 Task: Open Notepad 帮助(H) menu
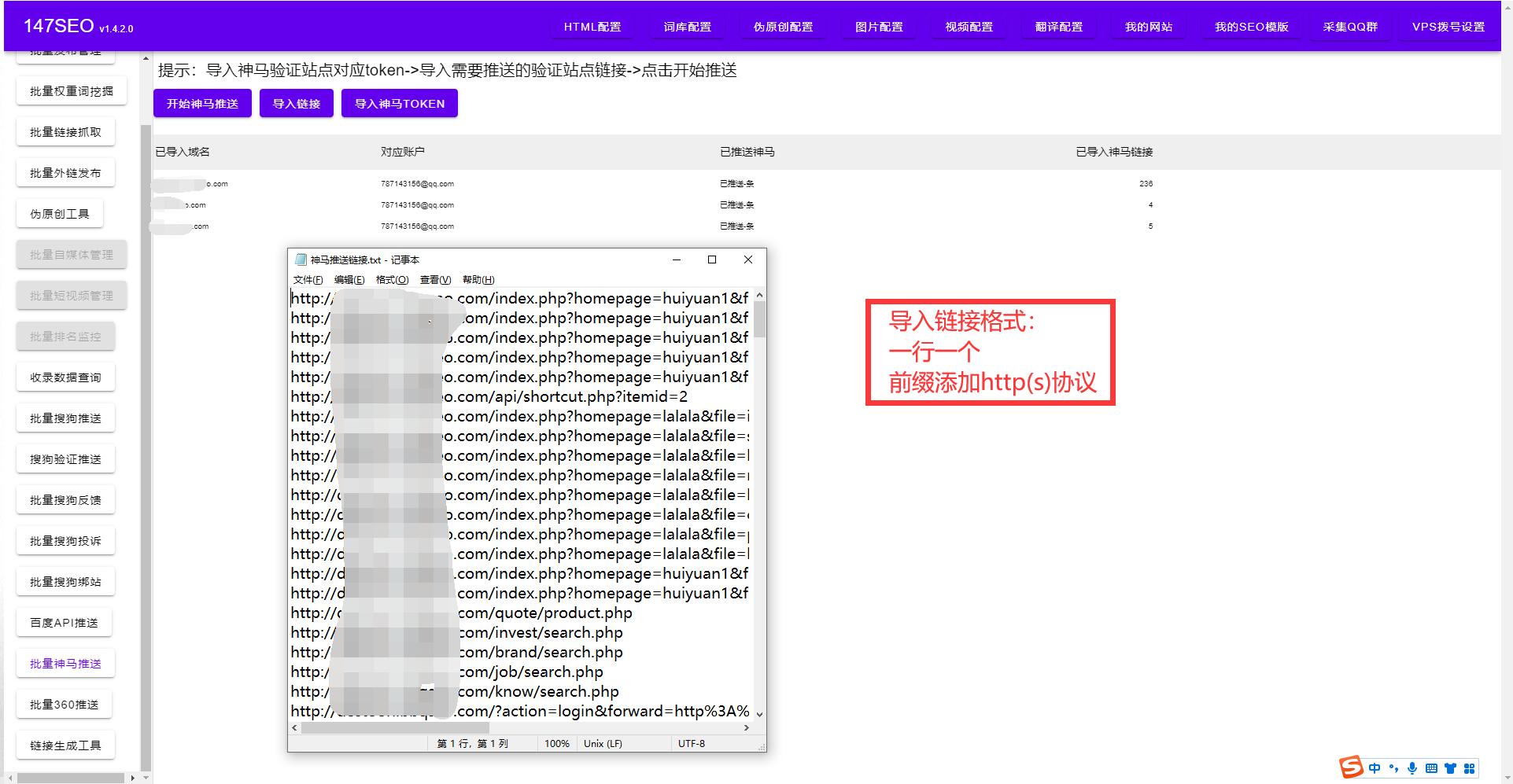pos(478,280)
